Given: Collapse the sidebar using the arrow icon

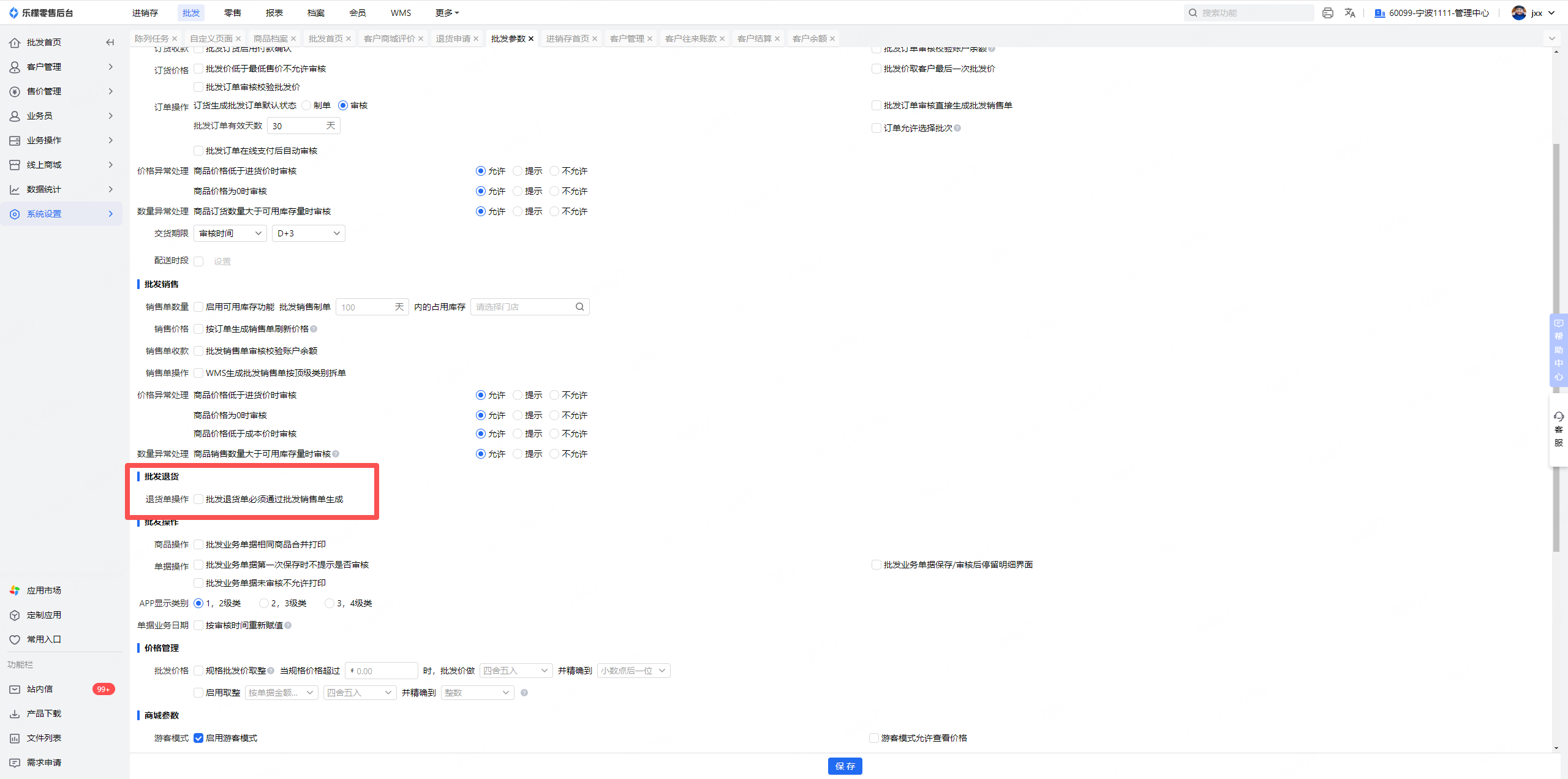Looking at the screenshot, I should pyautogui.click(x=110, y=42).
